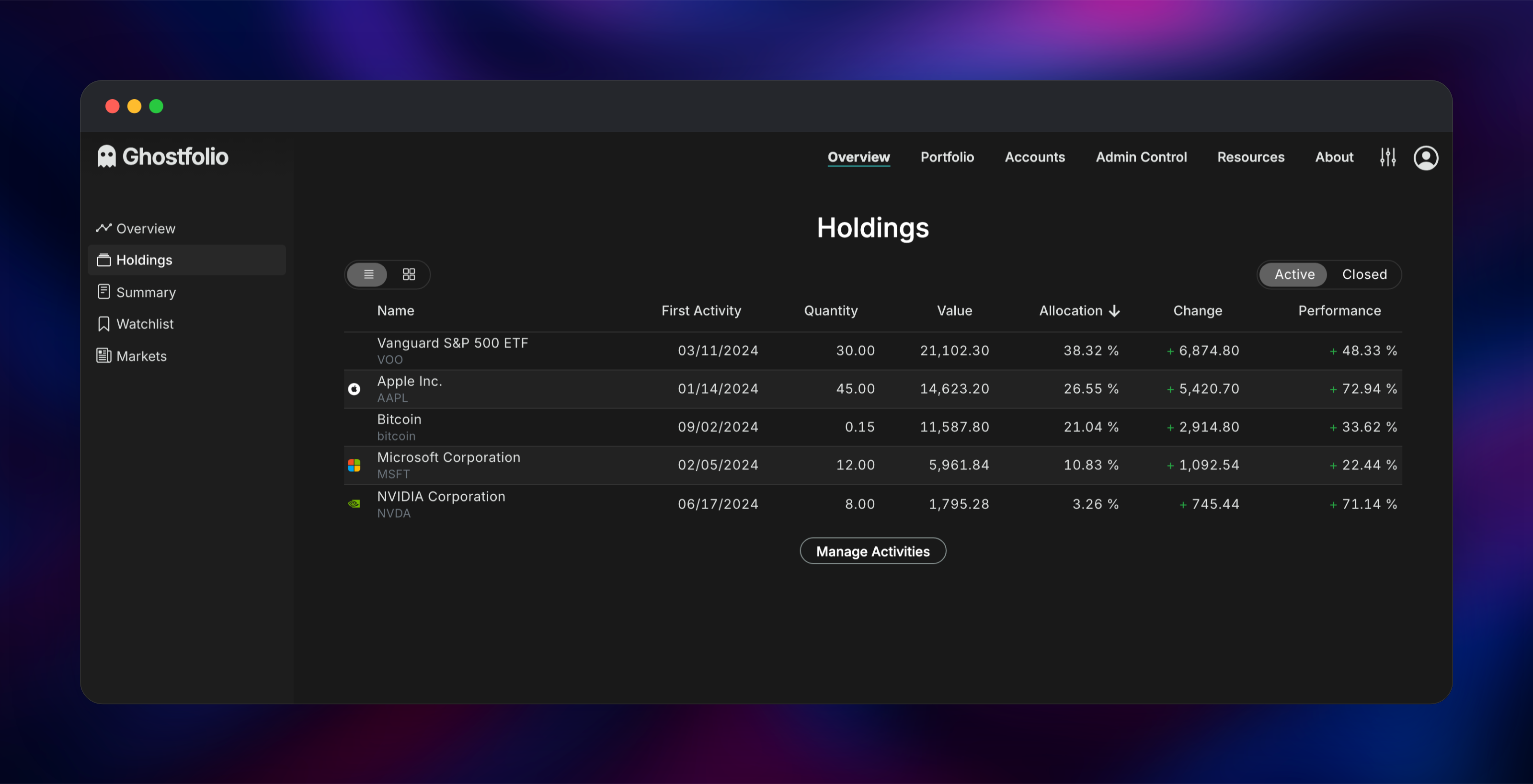Viewport: 1533px width, 784px height.
Task: Click the AAPL ticker symbol
Action: click(x=392, y=398)
